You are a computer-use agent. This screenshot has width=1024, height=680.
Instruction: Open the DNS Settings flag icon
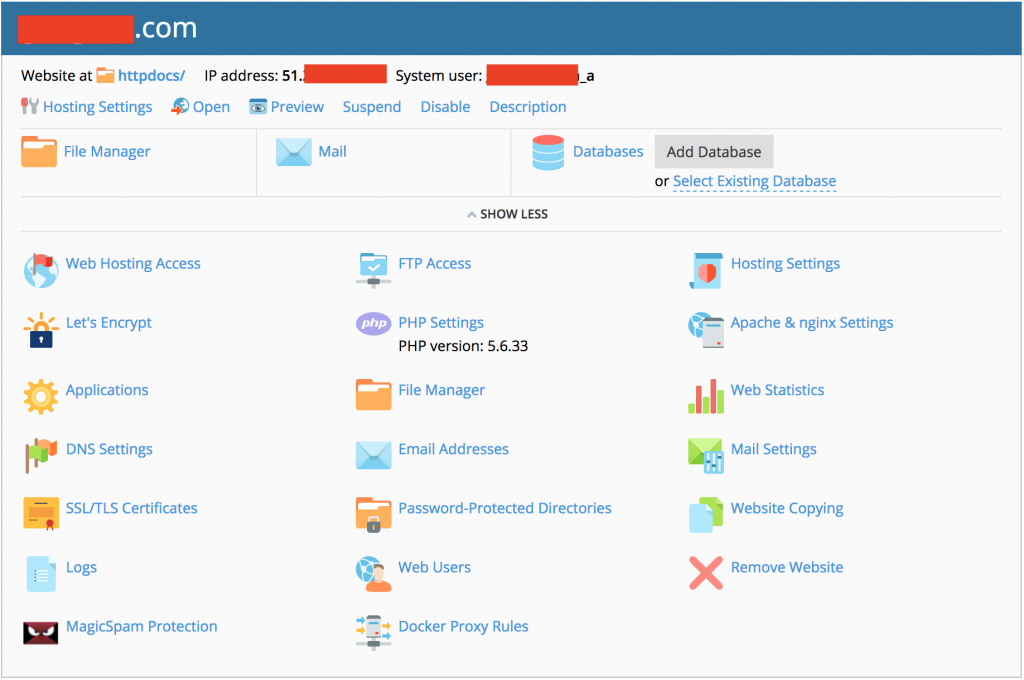tap(40, 455)
